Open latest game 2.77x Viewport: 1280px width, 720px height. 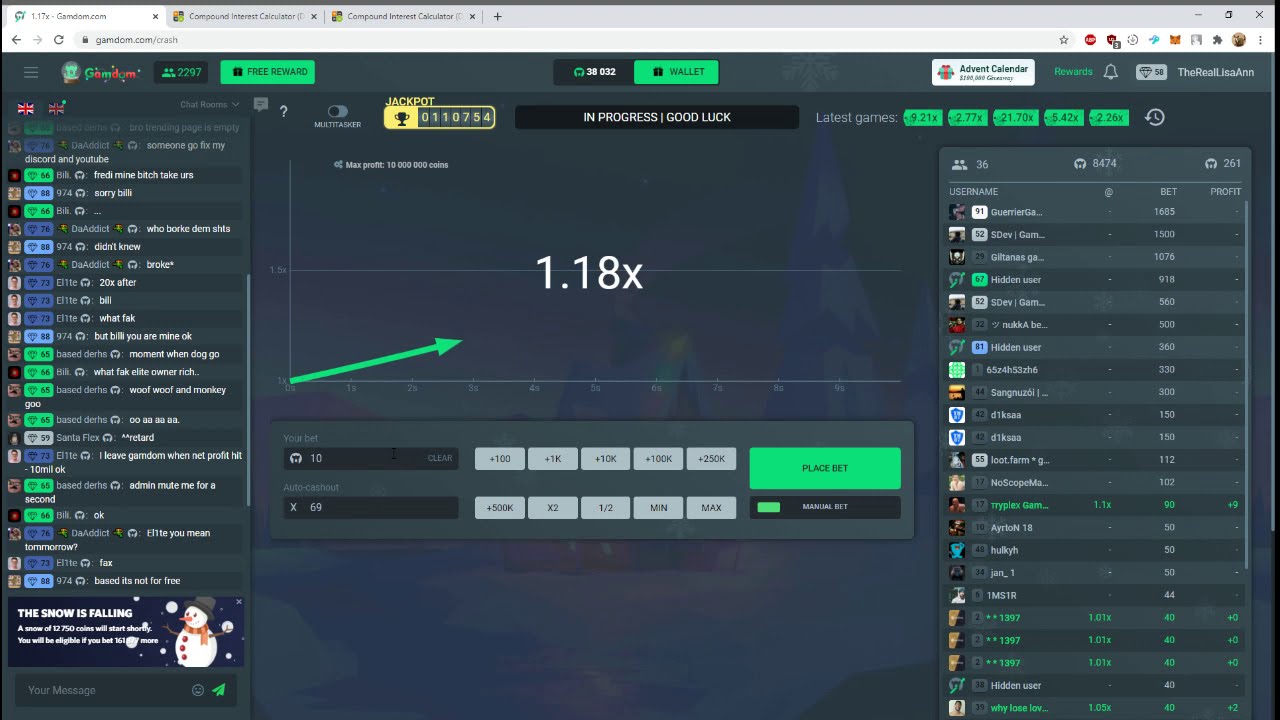tap(967, 117)
